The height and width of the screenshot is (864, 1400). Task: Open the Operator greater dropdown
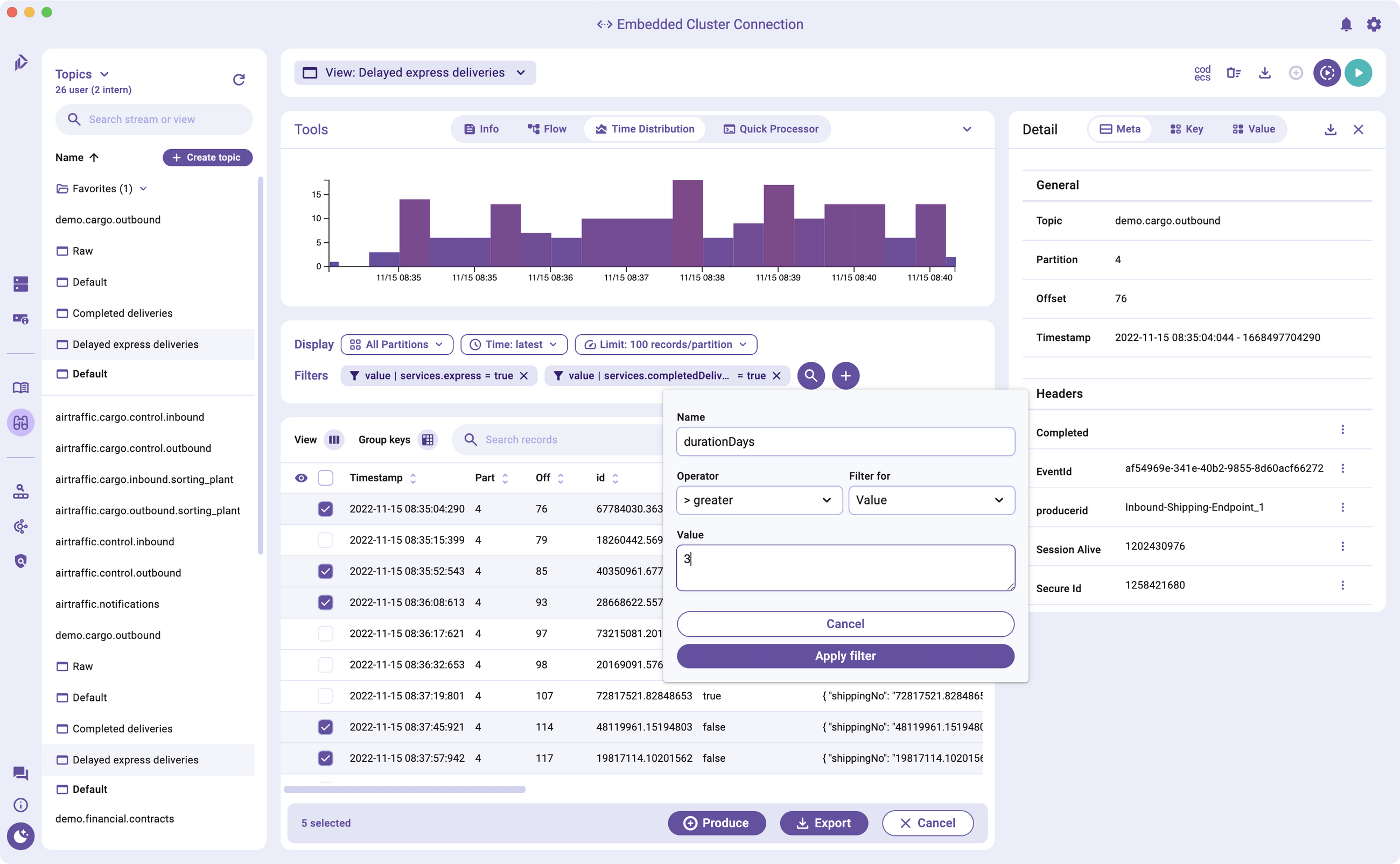click(759, 500)
